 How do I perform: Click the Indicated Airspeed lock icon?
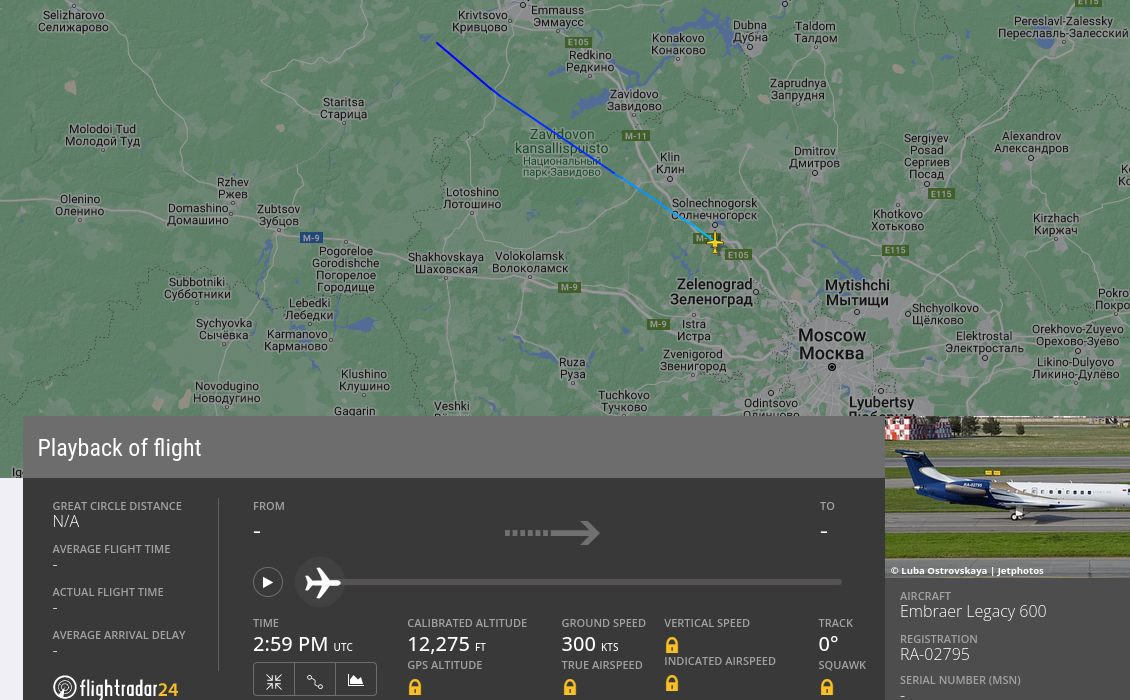pos(672,683)
